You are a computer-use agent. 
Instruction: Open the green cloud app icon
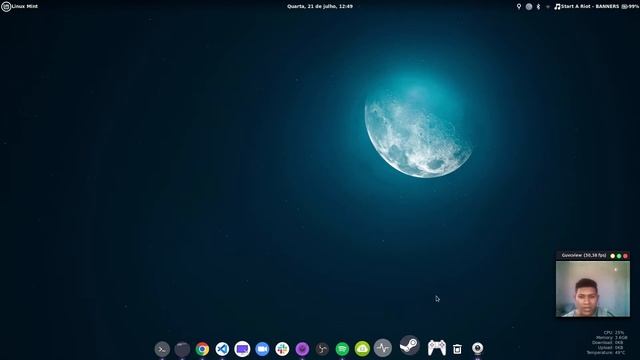coord(362,349)
